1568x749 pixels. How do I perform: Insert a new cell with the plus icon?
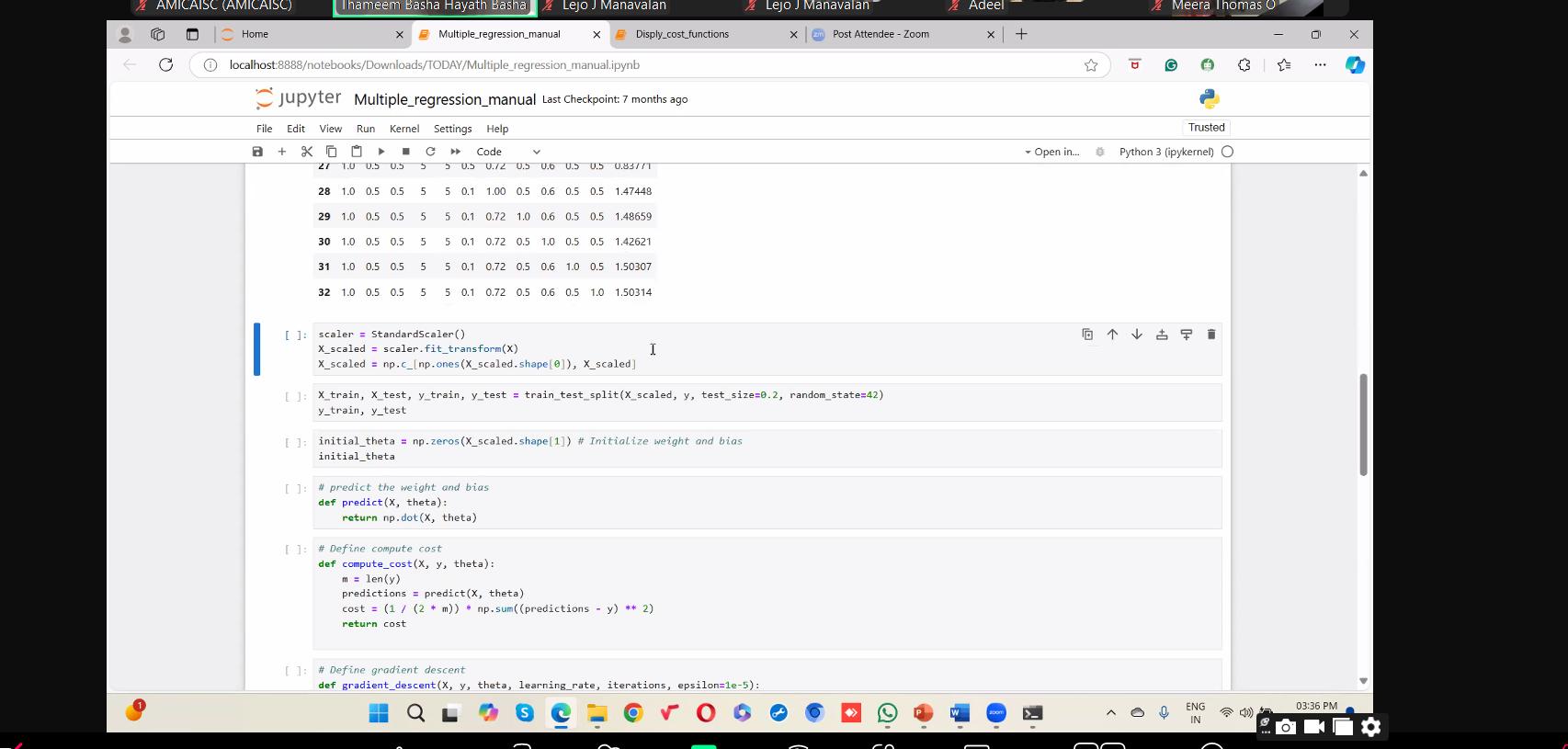282,152
